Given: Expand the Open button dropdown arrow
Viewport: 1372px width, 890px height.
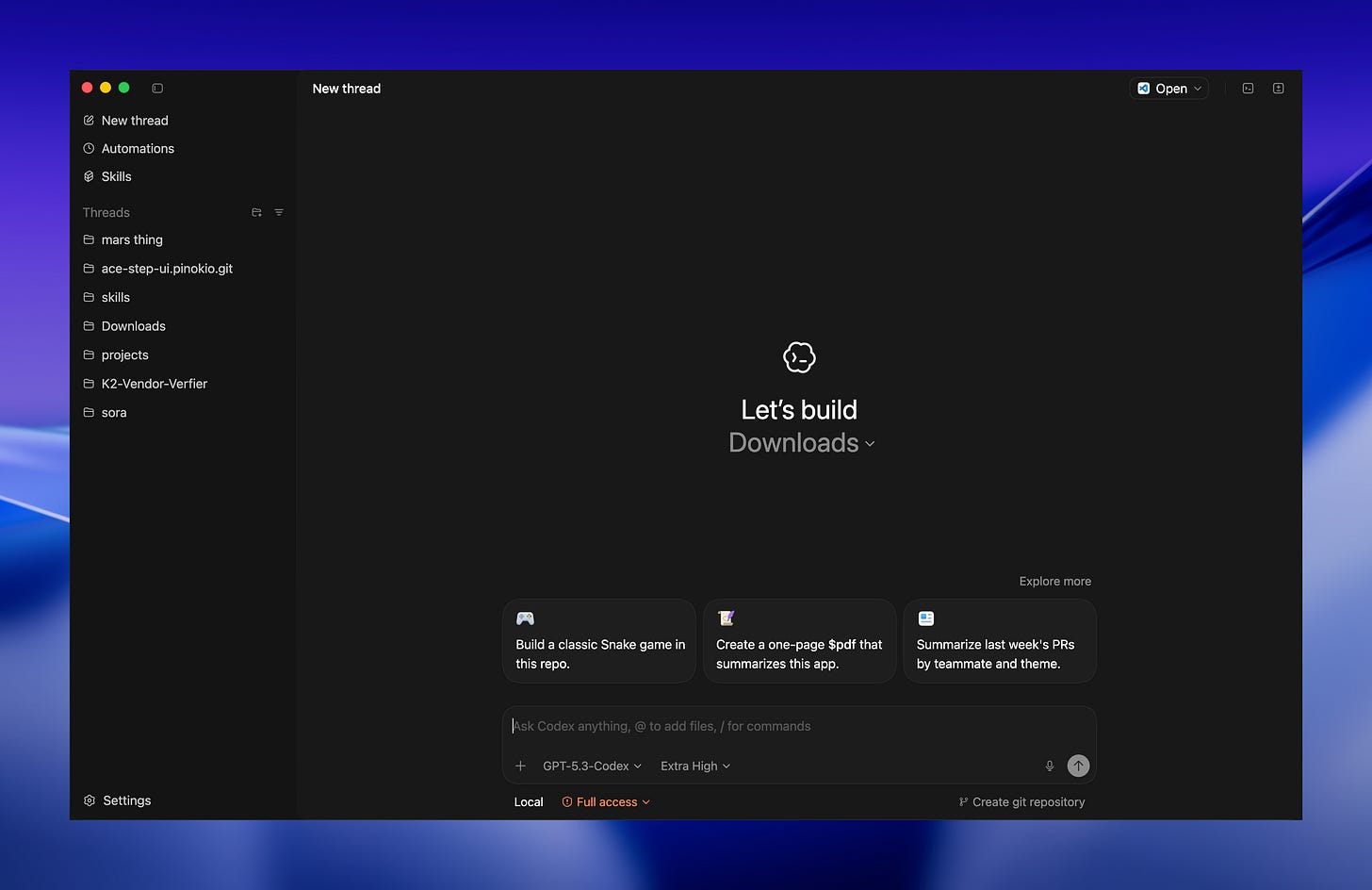Looking at the screenshot, I should (x=1199, y=89).
